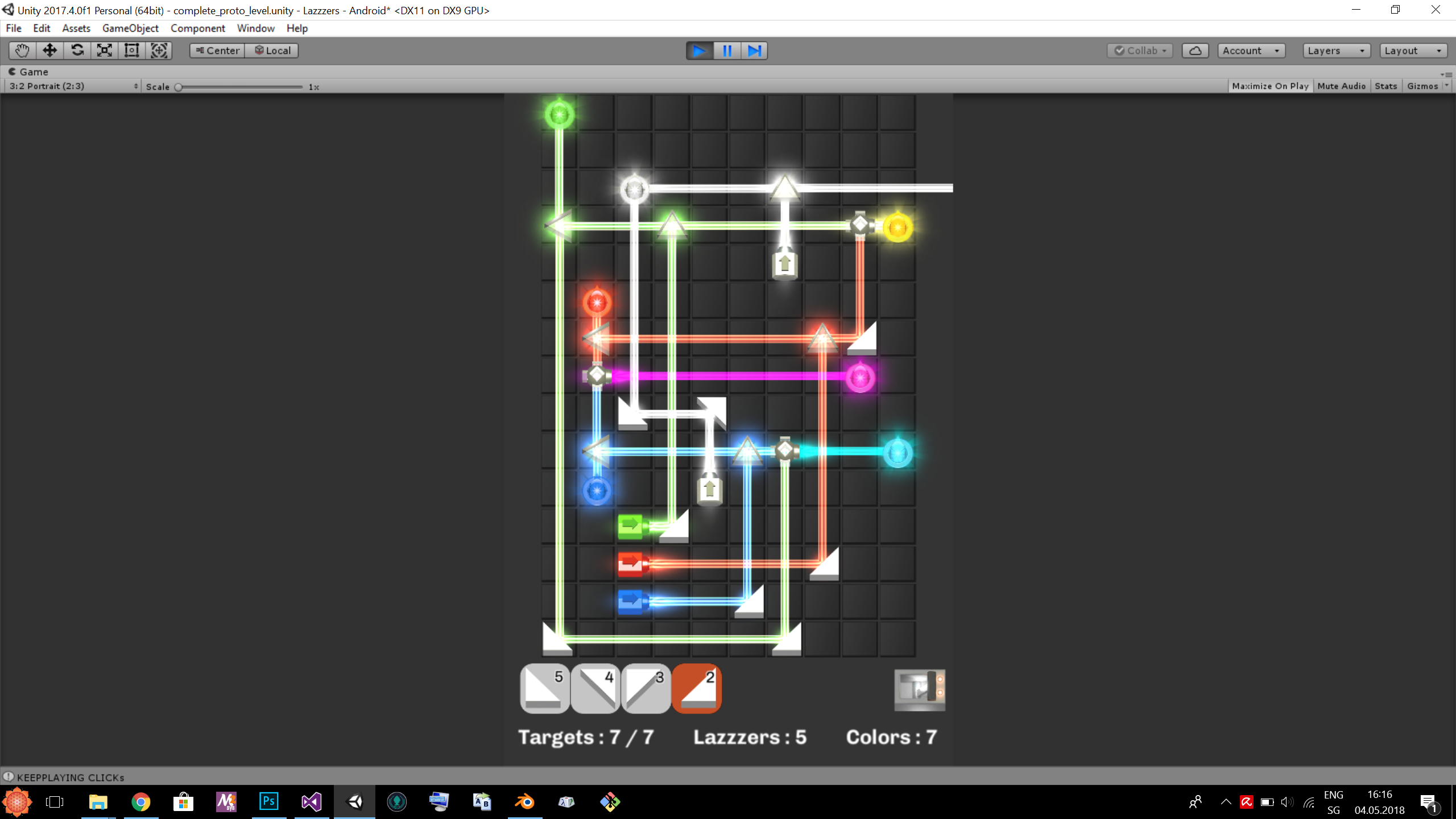Open the Layout dropdown
Screen dimensions: 1456x819
click(1413, 51)
